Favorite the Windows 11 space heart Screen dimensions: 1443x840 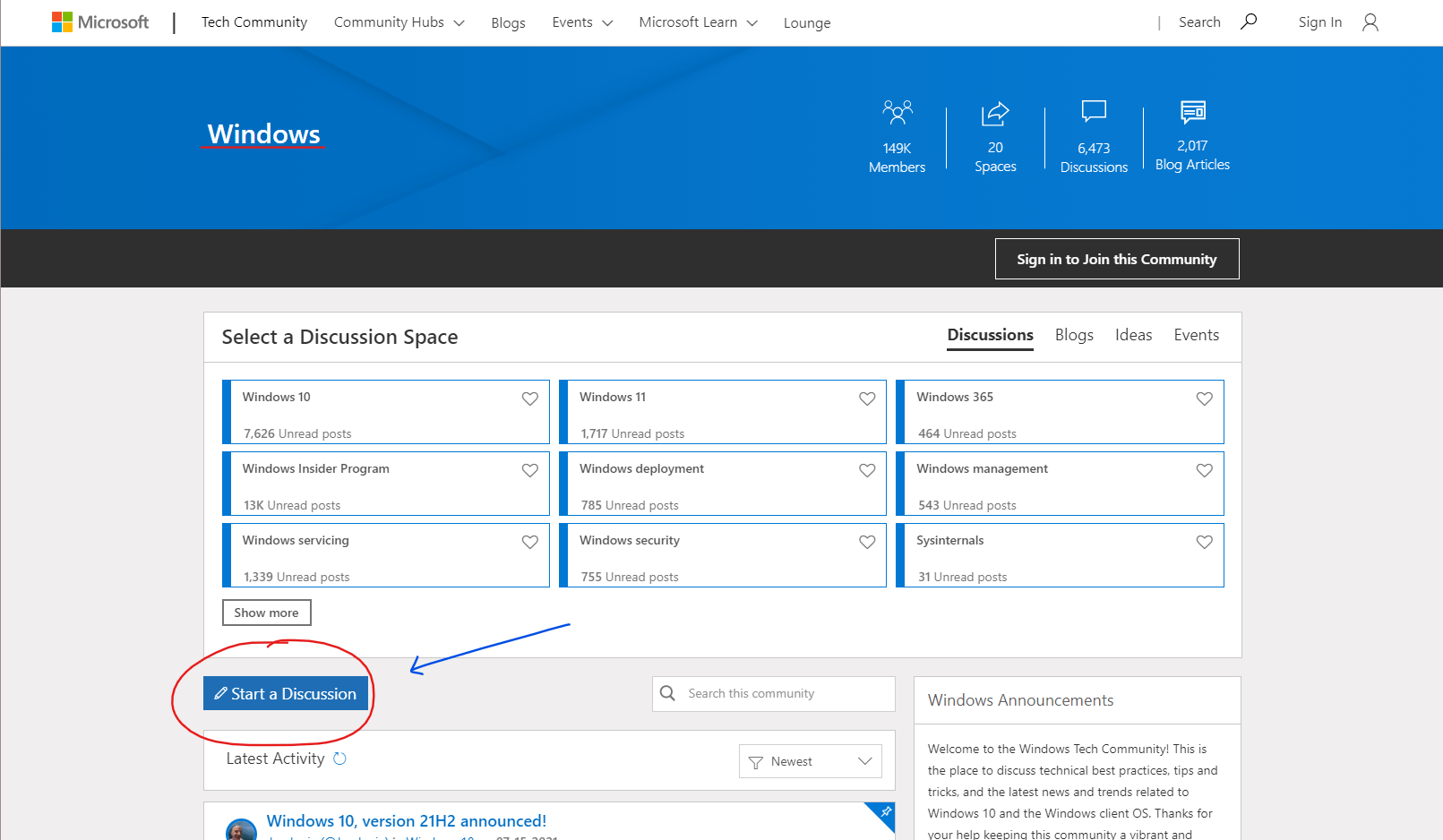tap(867, 399)
